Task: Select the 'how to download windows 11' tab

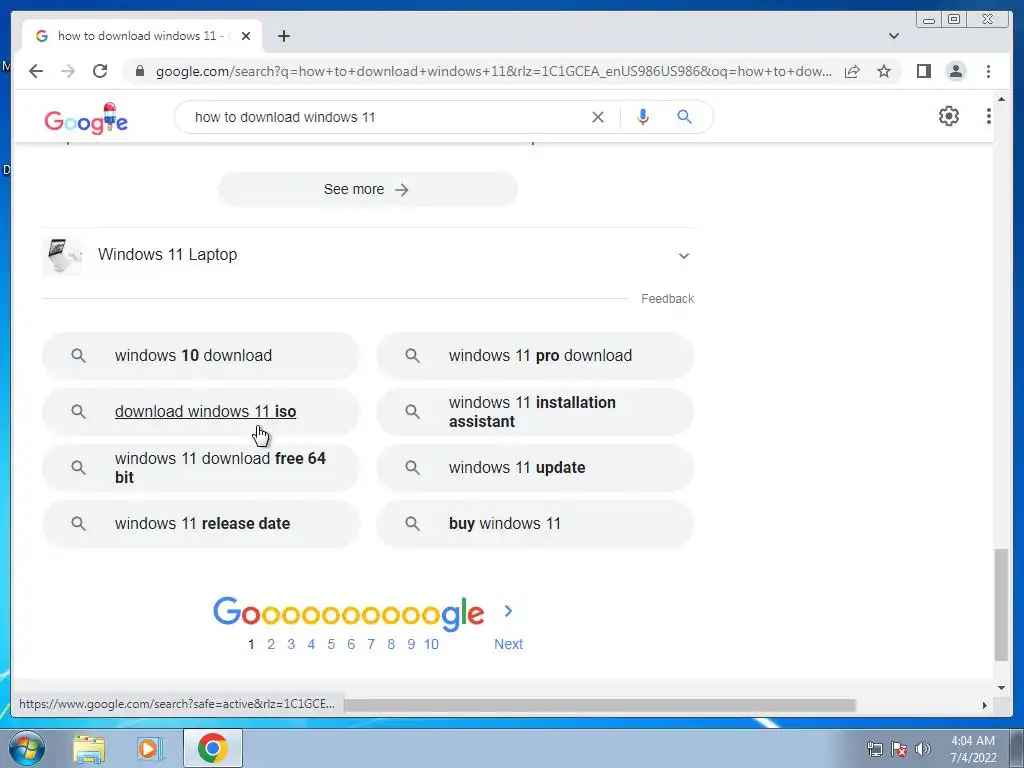Action: point(142,36)
